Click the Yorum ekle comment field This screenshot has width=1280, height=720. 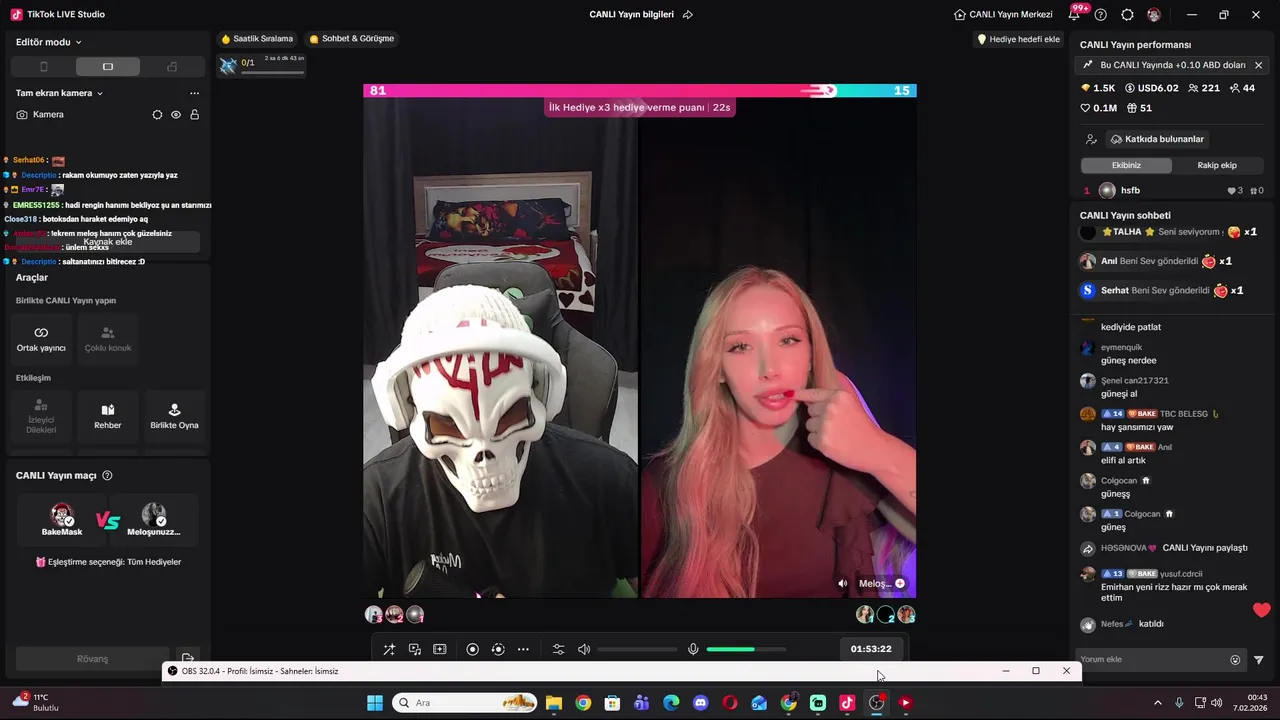[1154, 660]
